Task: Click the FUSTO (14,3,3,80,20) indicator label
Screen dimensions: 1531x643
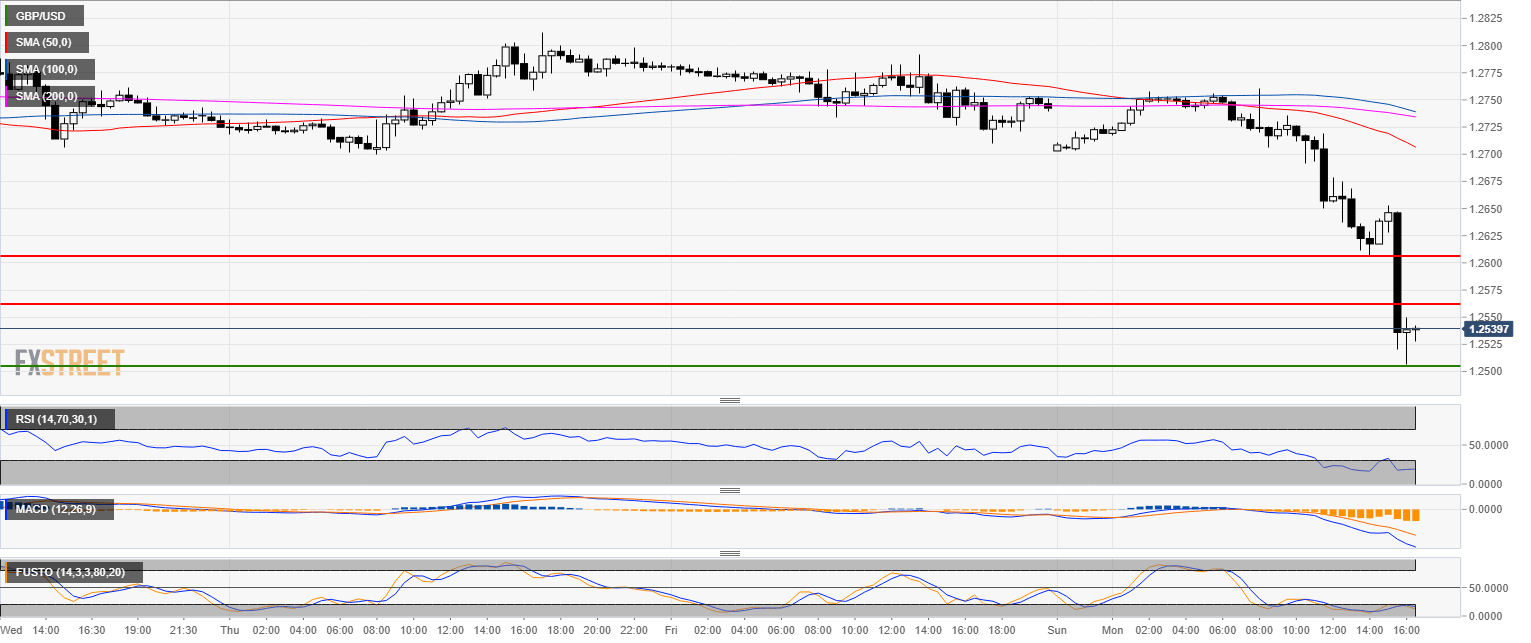Action: [72, 573]
